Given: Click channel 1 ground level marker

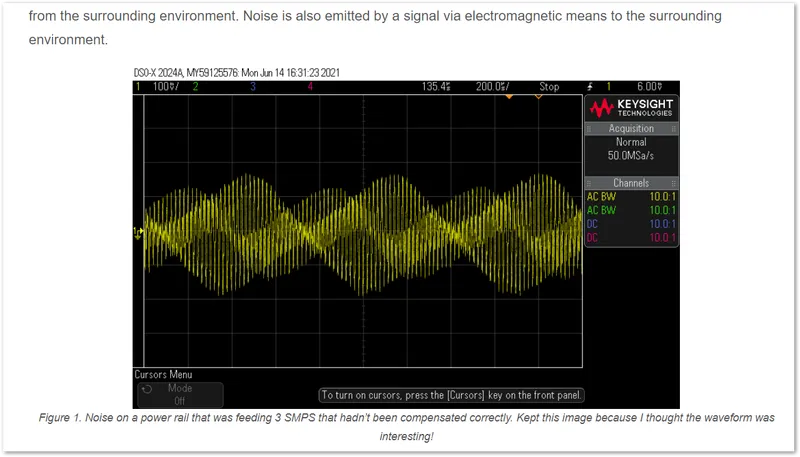Looking at the screenshot, I should 138,232.
